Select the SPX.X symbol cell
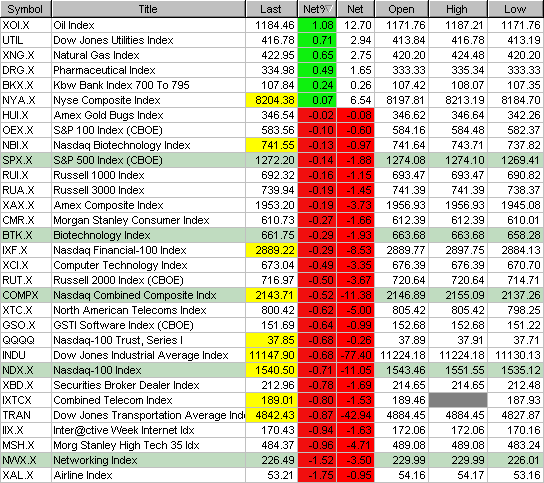Image resolution: width=544 pixels, height=483 pixels. [26, 160]
